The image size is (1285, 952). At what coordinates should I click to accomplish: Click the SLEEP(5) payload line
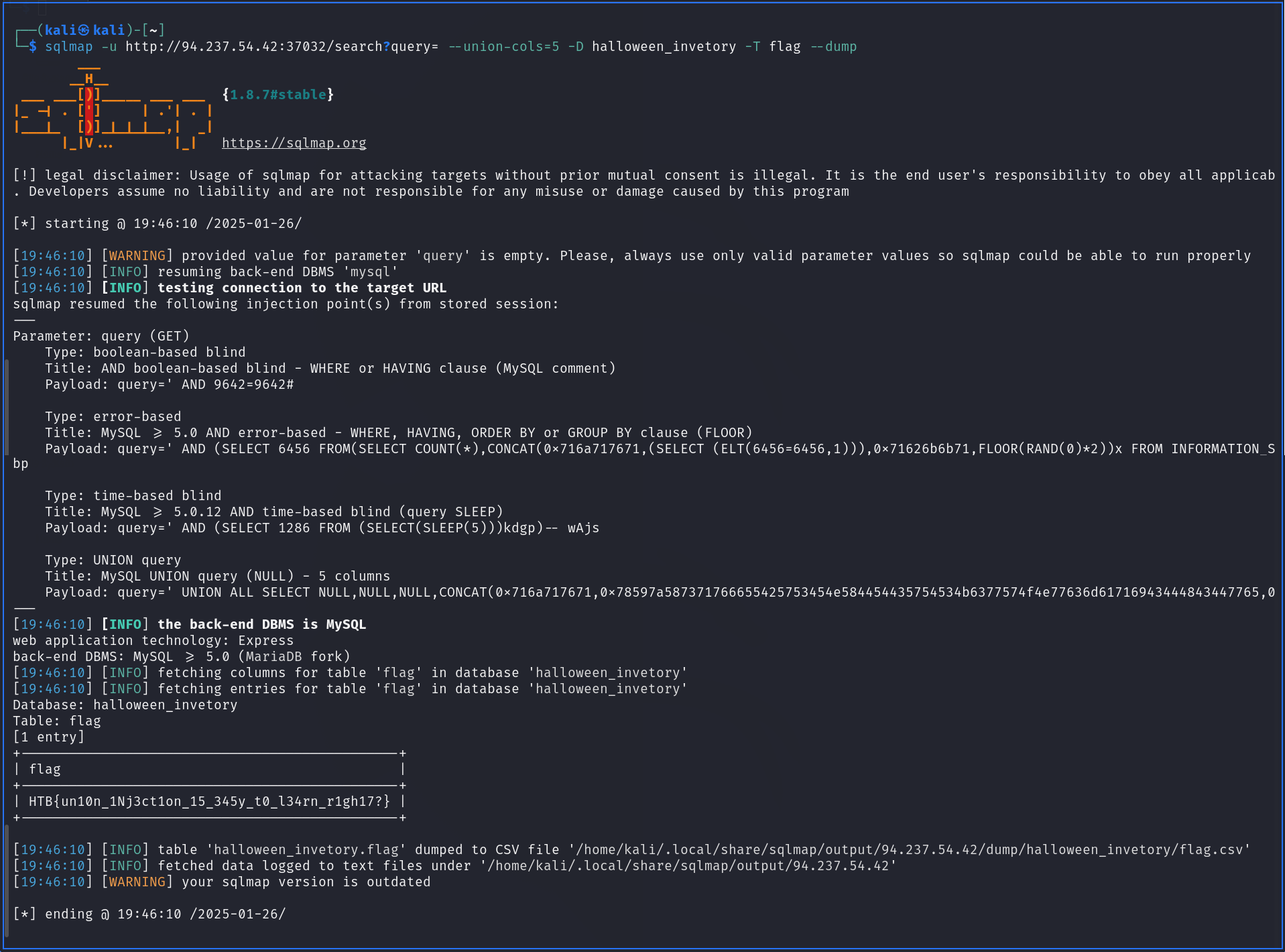[x=322, y=528]
